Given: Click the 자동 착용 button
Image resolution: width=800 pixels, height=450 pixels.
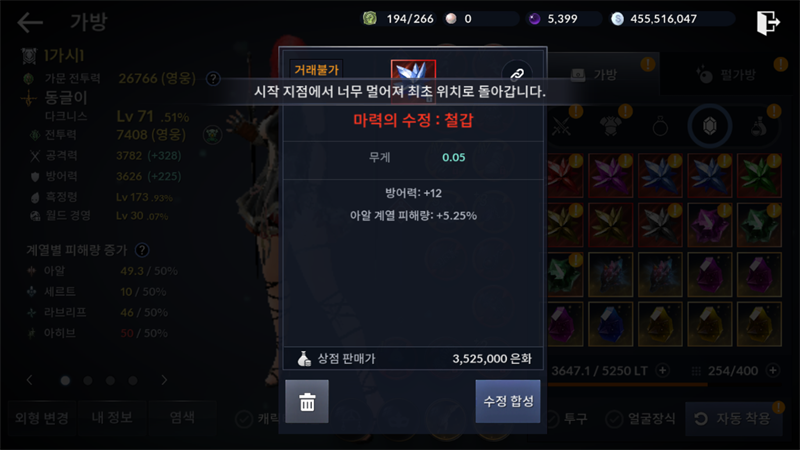Looking at the screenshot, I should click(733, 419).
